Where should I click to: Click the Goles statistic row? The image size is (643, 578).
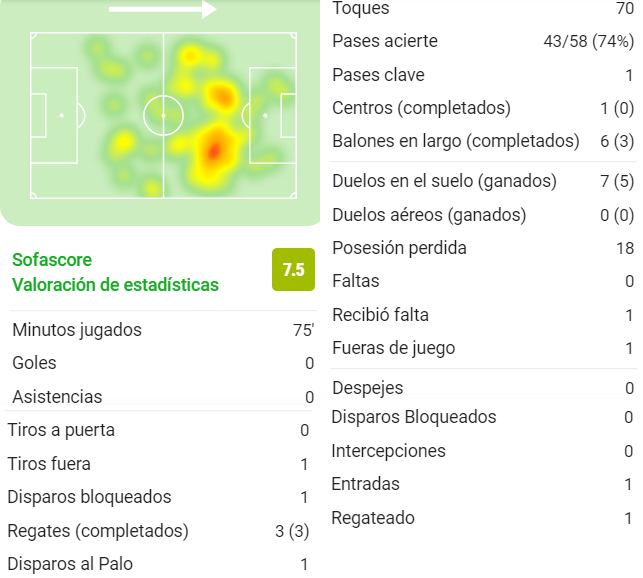point(163,363)
